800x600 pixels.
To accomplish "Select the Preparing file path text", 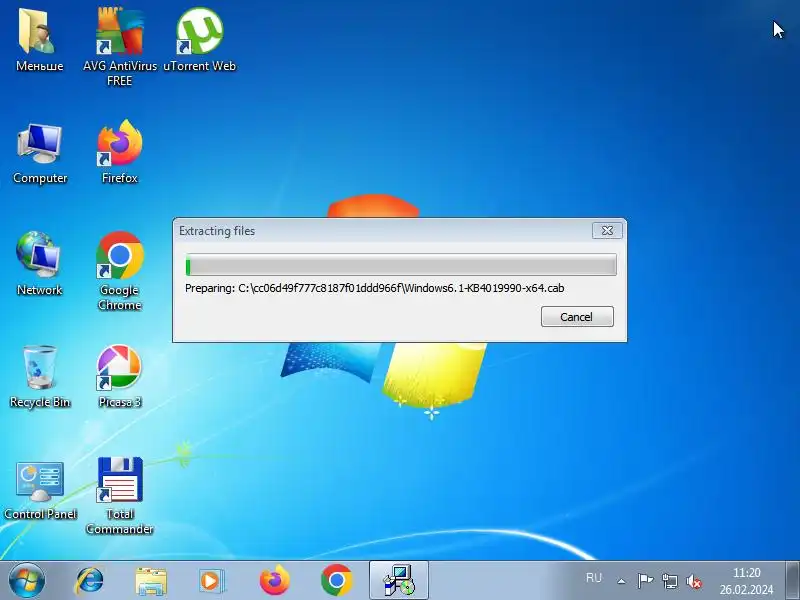I will click(374, 288).
